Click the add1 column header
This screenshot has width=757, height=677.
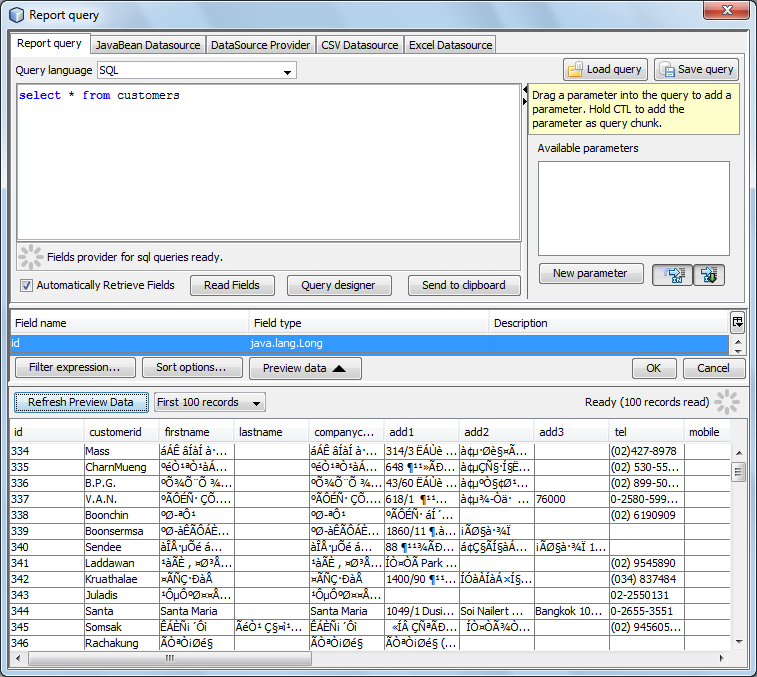click(x=421, y=432)
